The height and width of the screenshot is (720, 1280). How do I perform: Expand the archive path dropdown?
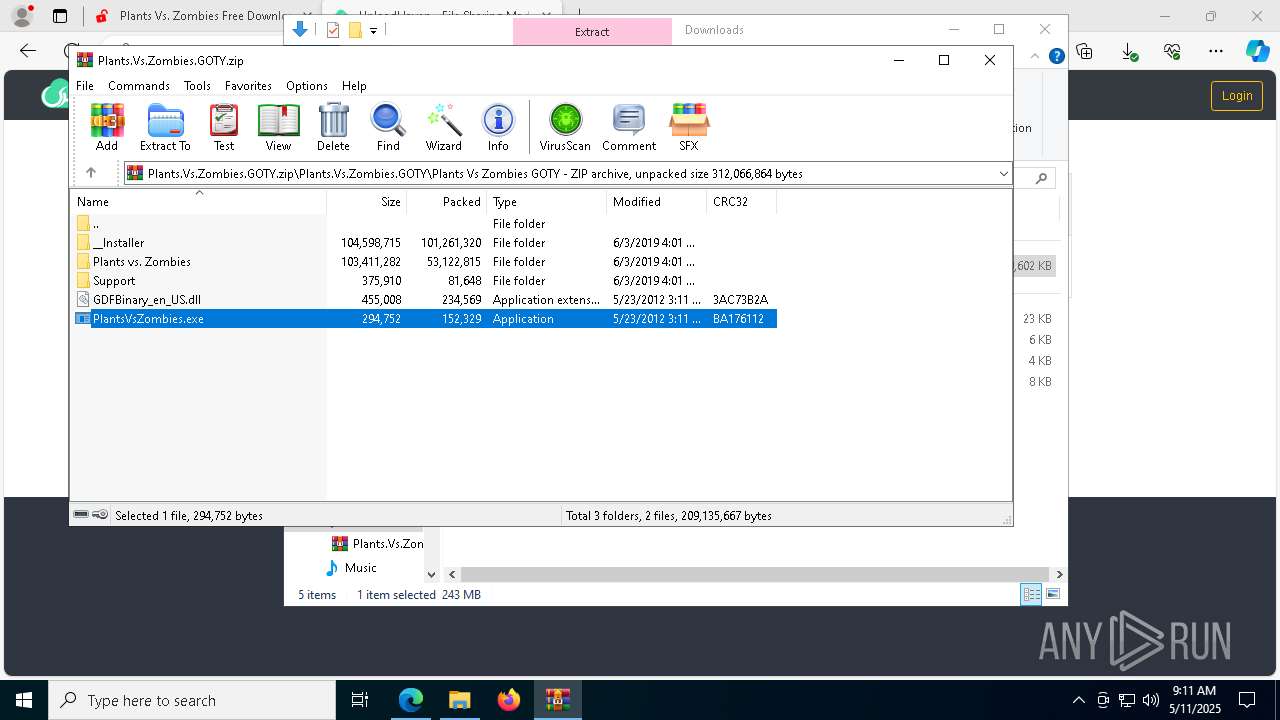coord(1003,174)
